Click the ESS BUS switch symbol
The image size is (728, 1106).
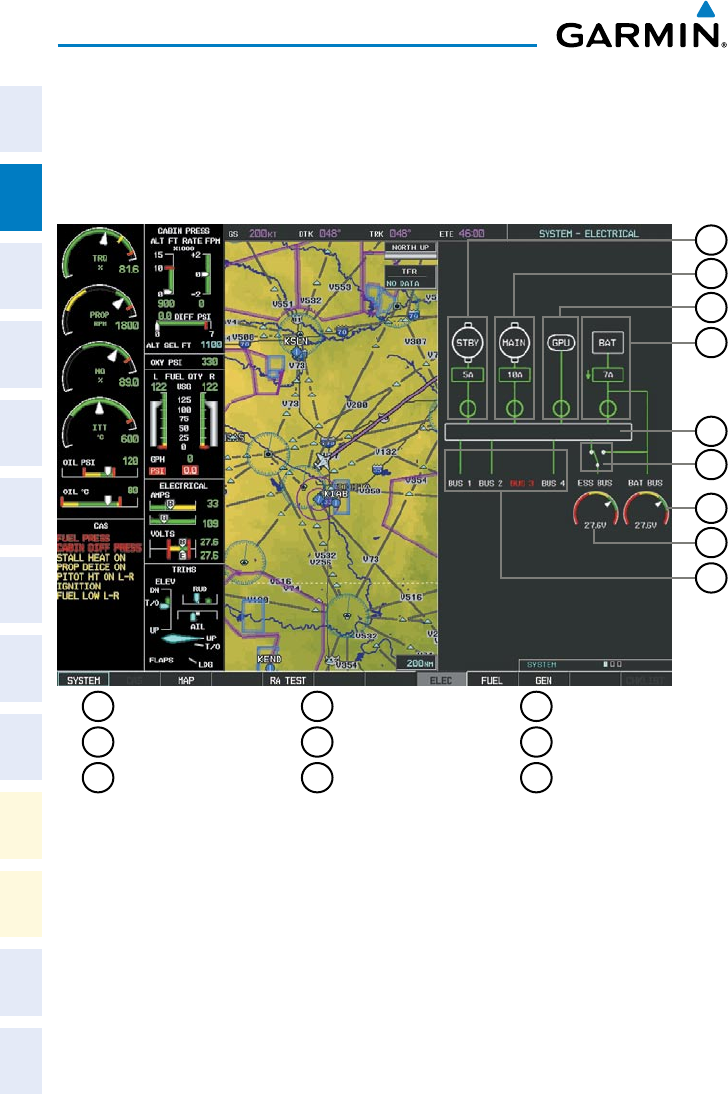tap(596, 457)
